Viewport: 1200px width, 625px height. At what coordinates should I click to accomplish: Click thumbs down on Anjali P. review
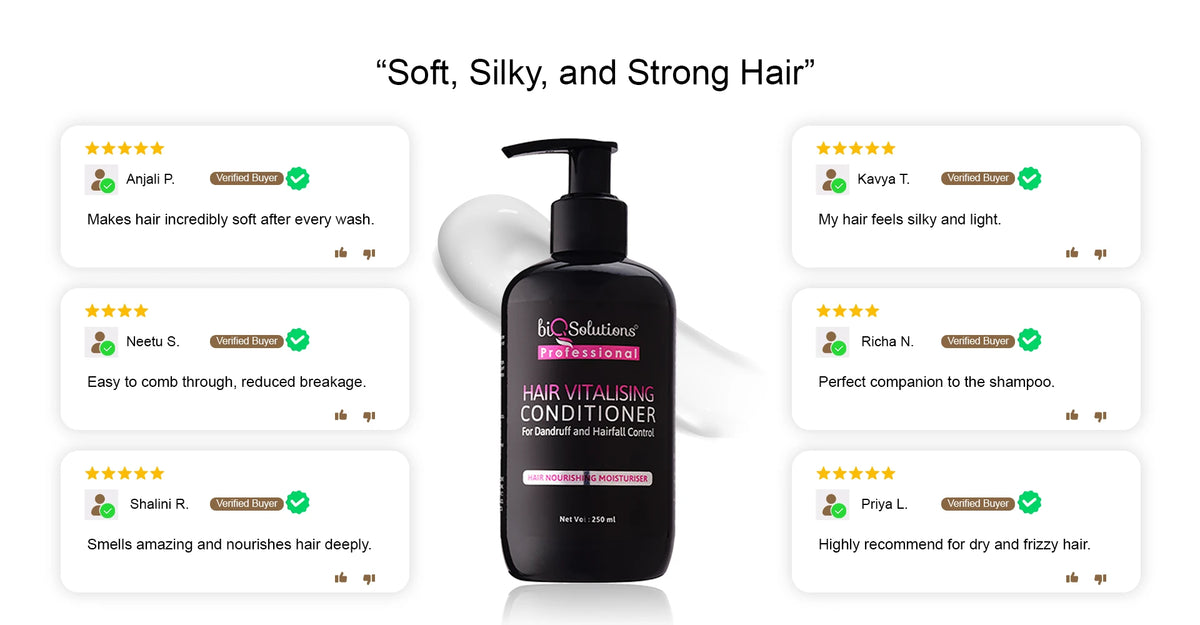pos(369,254)
